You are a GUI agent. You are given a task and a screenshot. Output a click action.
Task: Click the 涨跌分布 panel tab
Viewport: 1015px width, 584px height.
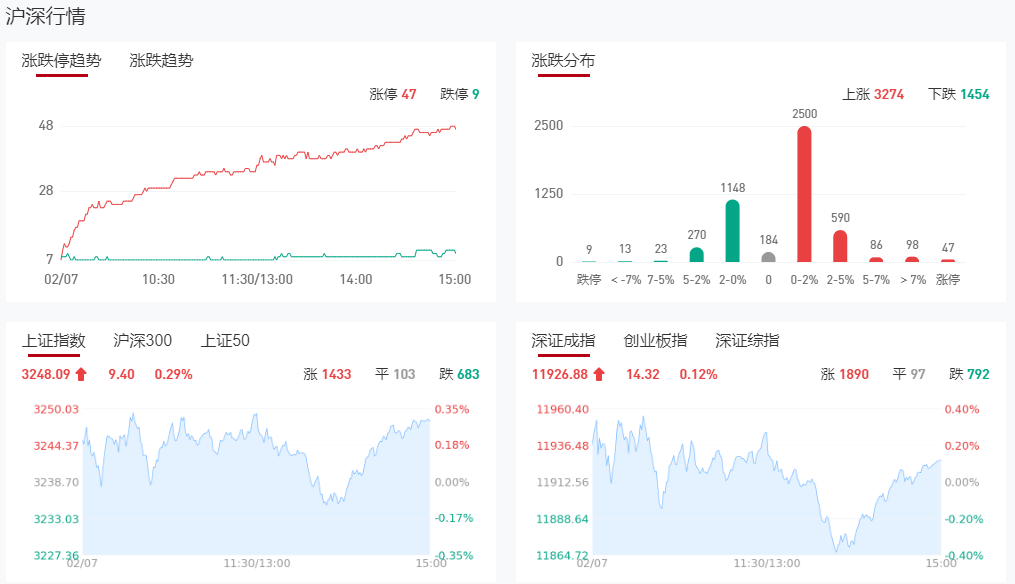[x=563, y=61]
